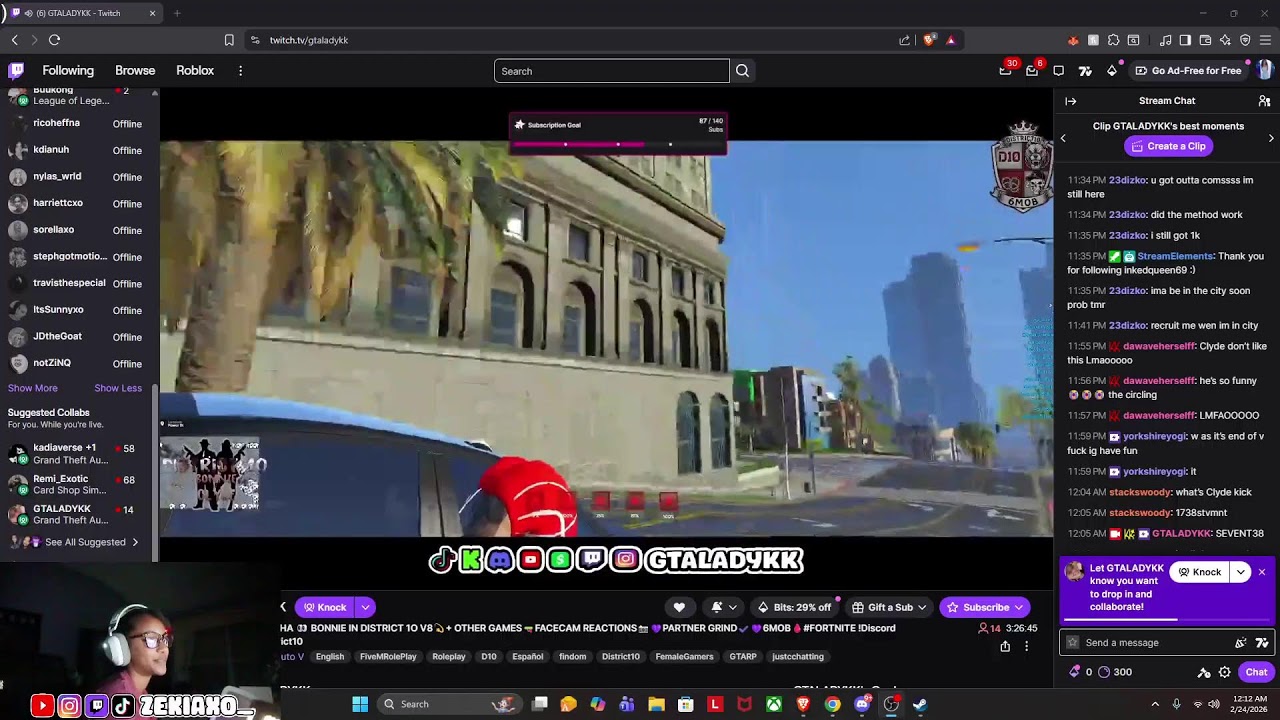Open Bits and channel points balance
The width and height of the screenshot is (1280, 720).
pos(1081,672)
